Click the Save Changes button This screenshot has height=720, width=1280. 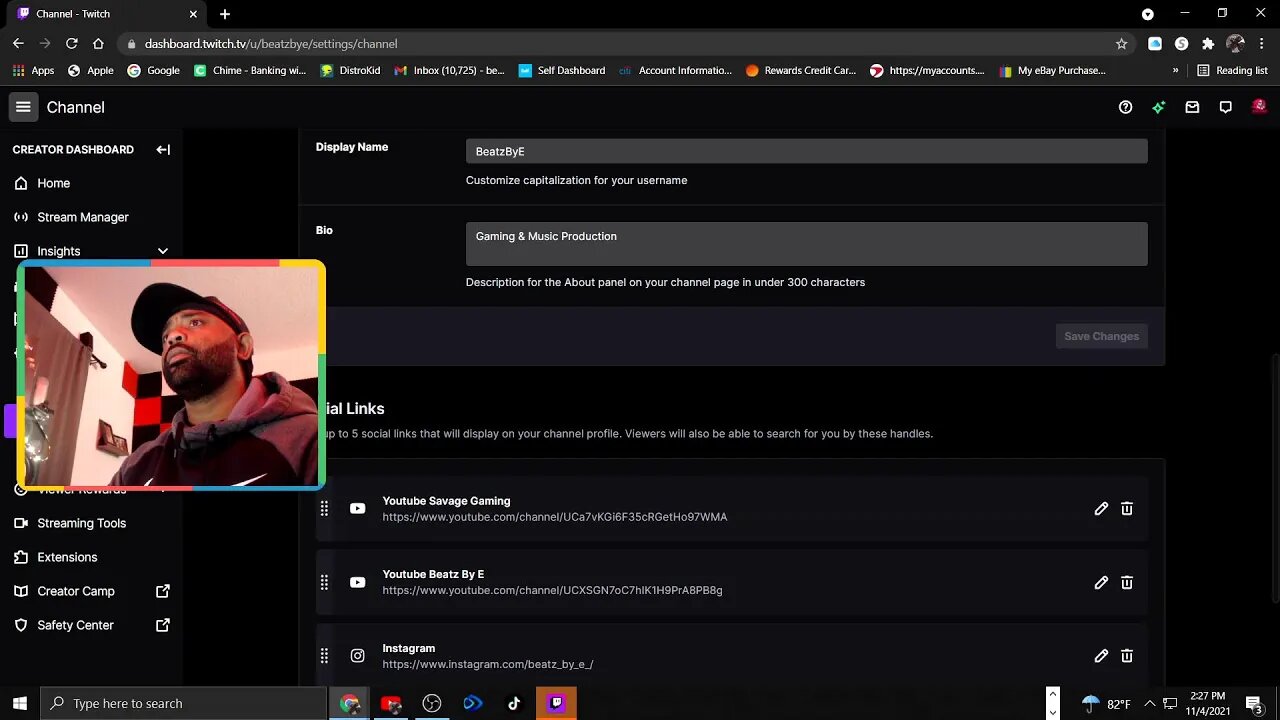point(1101,336)
